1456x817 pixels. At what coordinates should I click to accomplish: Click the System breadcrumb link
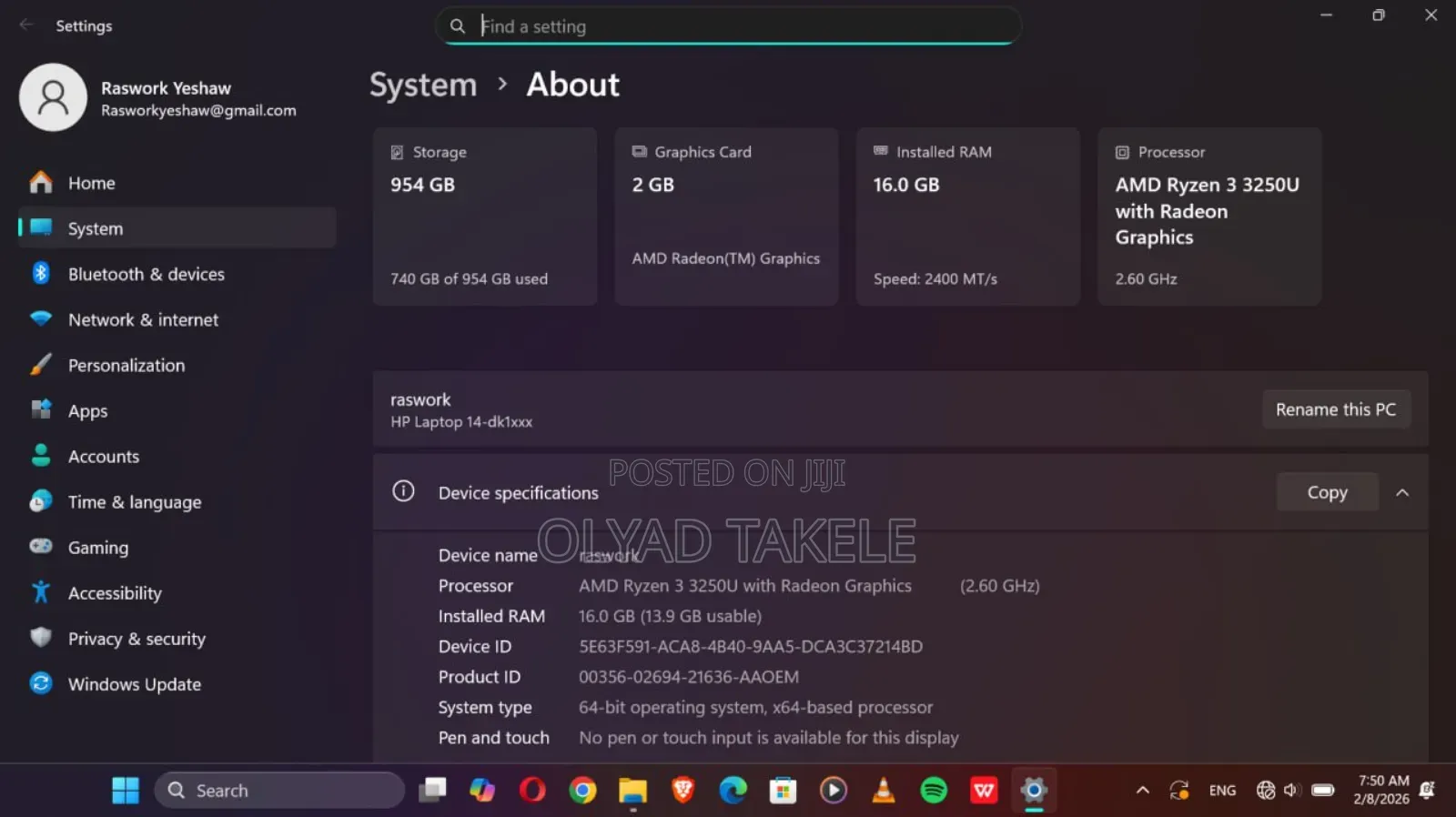click(x=423, y=85)
